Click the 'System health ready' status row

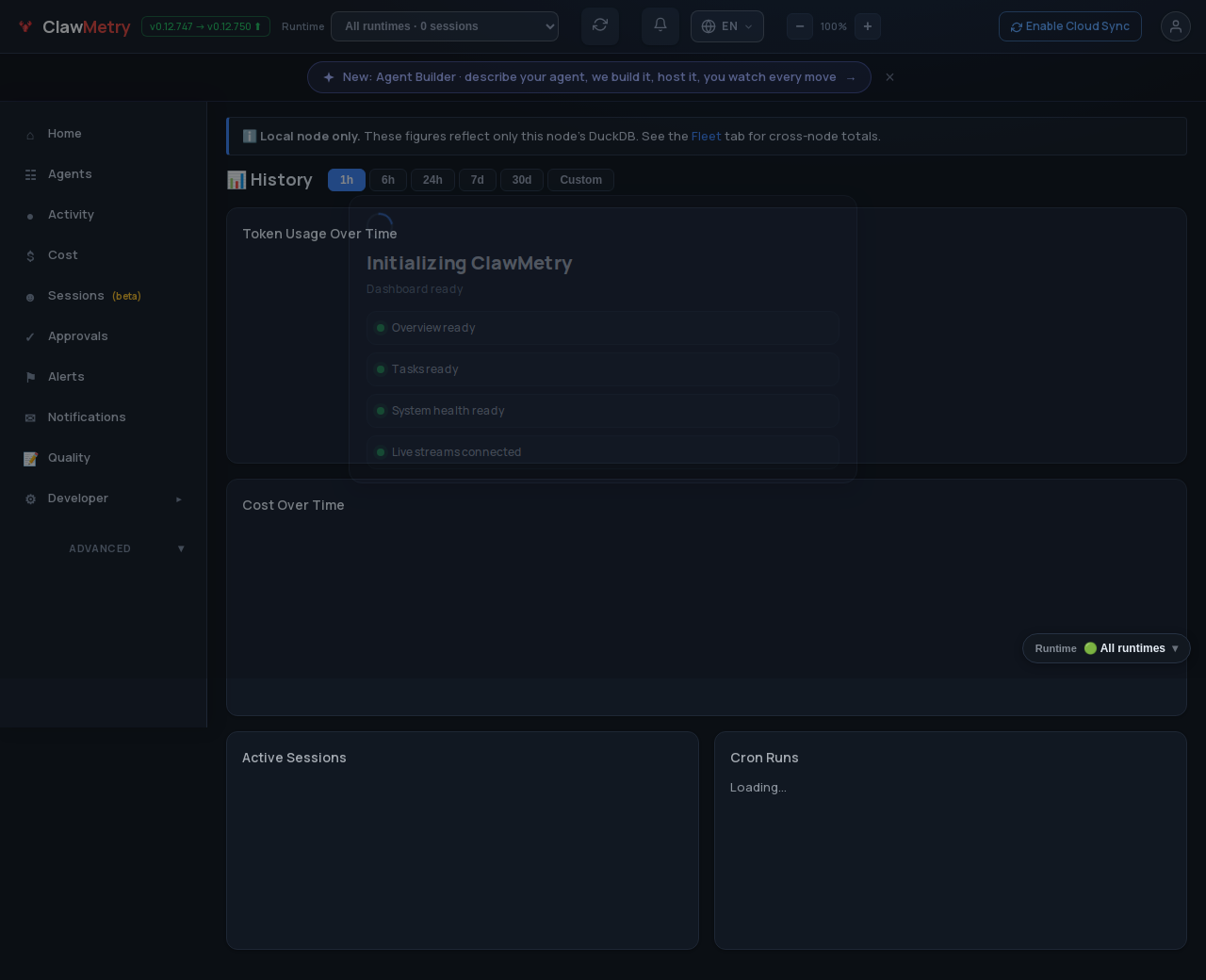[x=603, y=411]
